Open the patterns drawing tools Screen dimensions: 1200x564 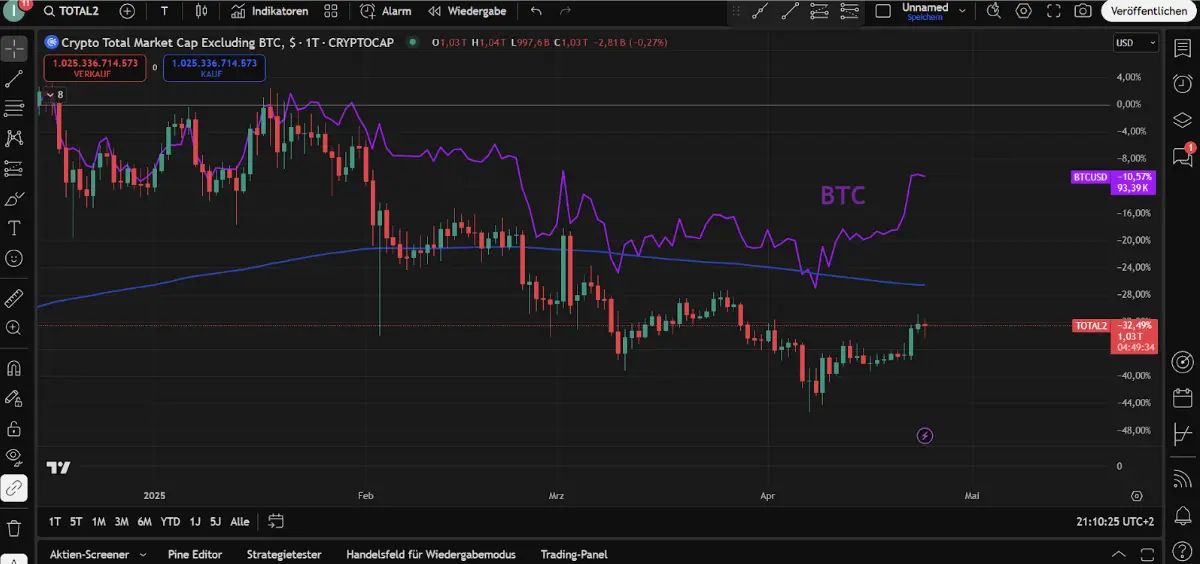(x=14, y=138)
